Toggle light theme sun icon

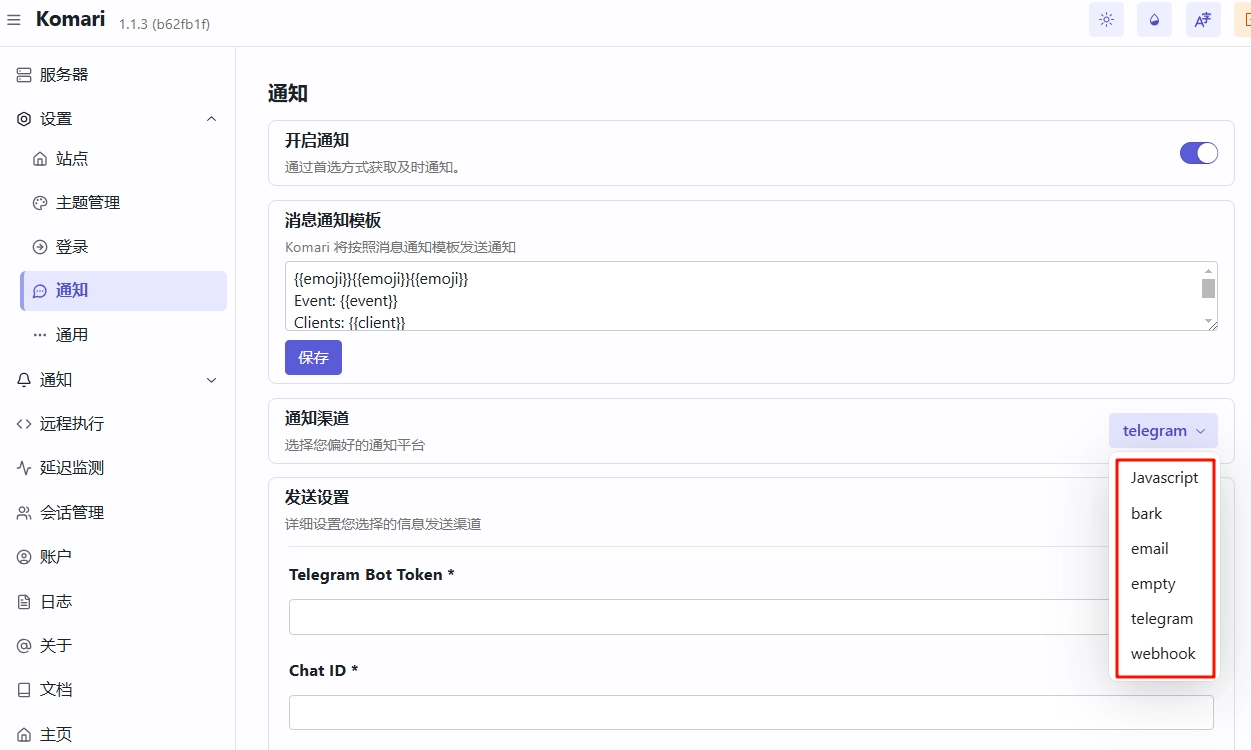coord(1106,20)
